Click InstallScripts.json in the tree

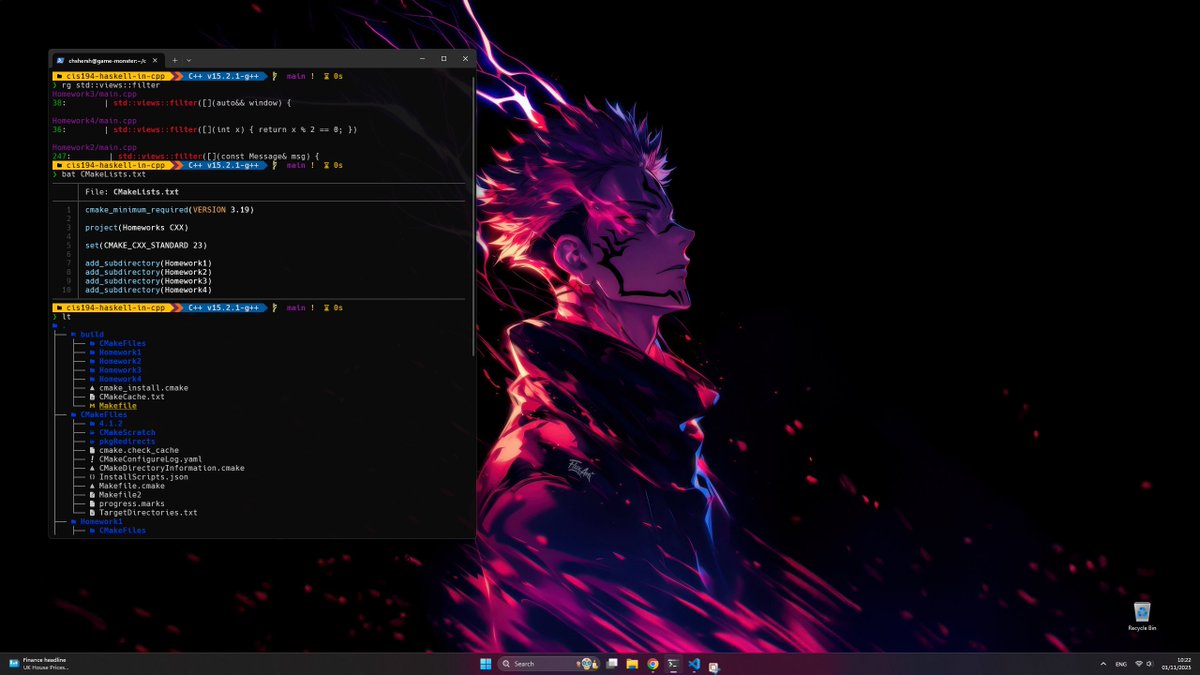click(143, 477)
